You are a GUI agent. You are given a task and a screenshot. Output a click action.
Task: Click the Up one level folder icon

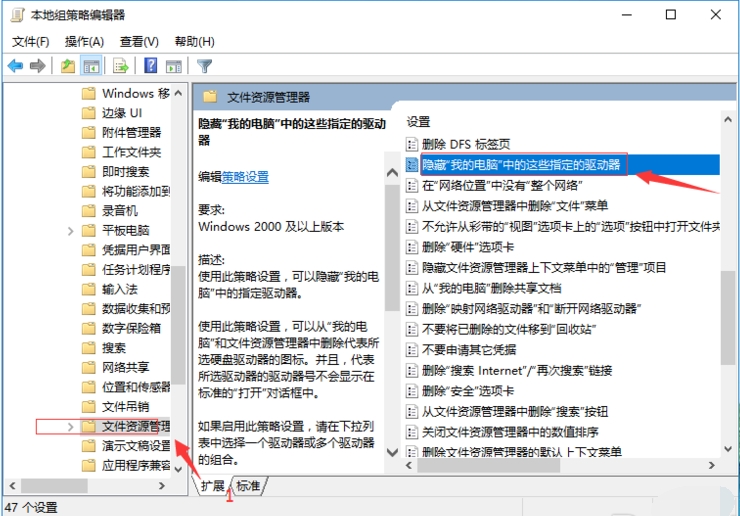click(68, 66)
